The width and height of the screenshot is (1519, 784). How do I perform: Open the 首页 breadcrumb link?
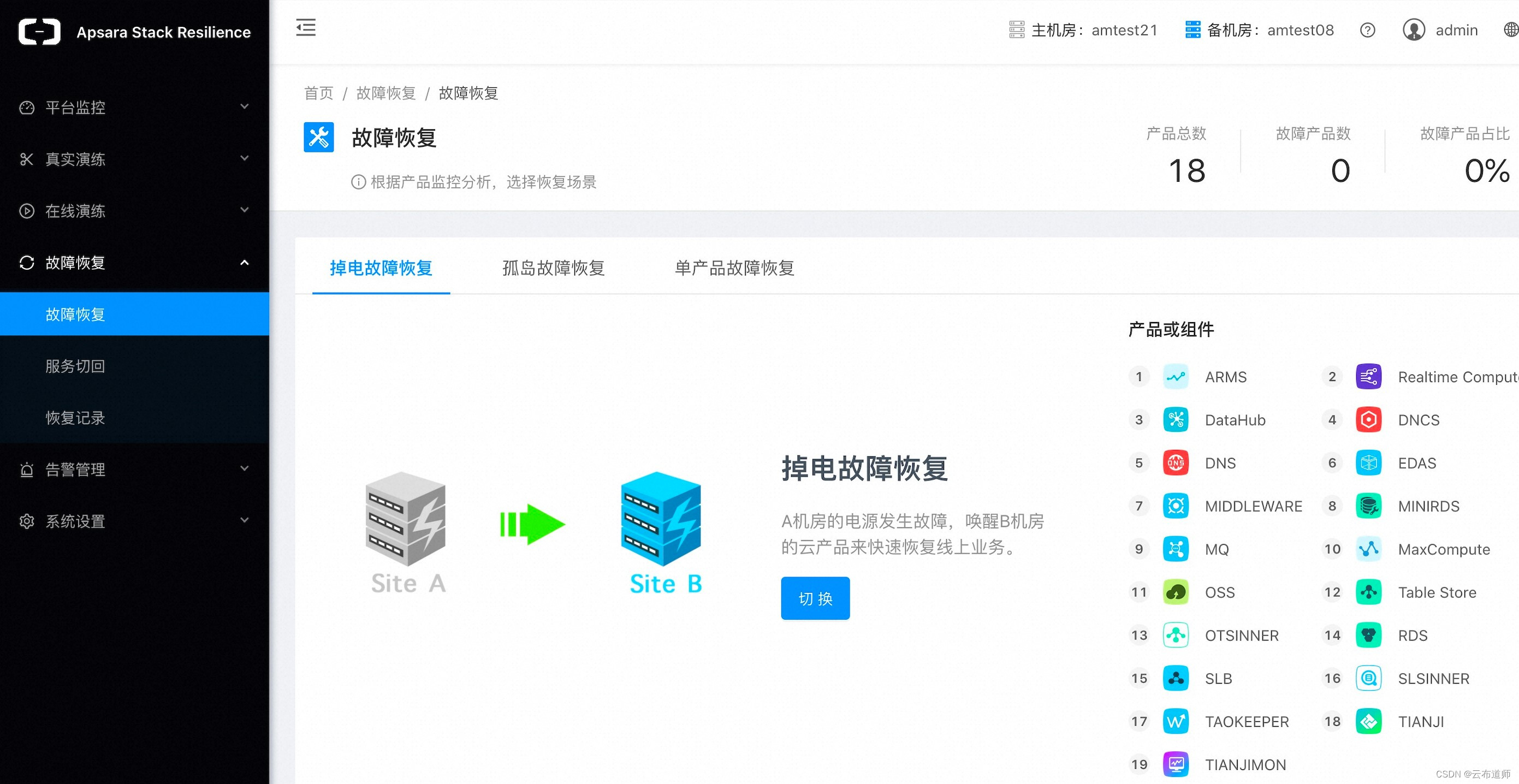318,93
